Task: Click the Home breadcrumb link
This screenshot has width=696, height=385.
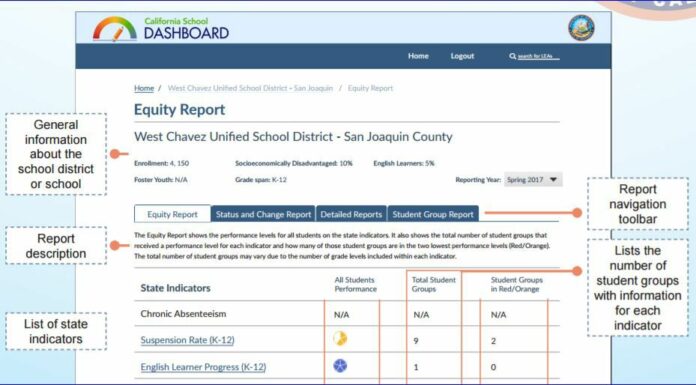Action: pyautogui.click(x=144, y=88)
